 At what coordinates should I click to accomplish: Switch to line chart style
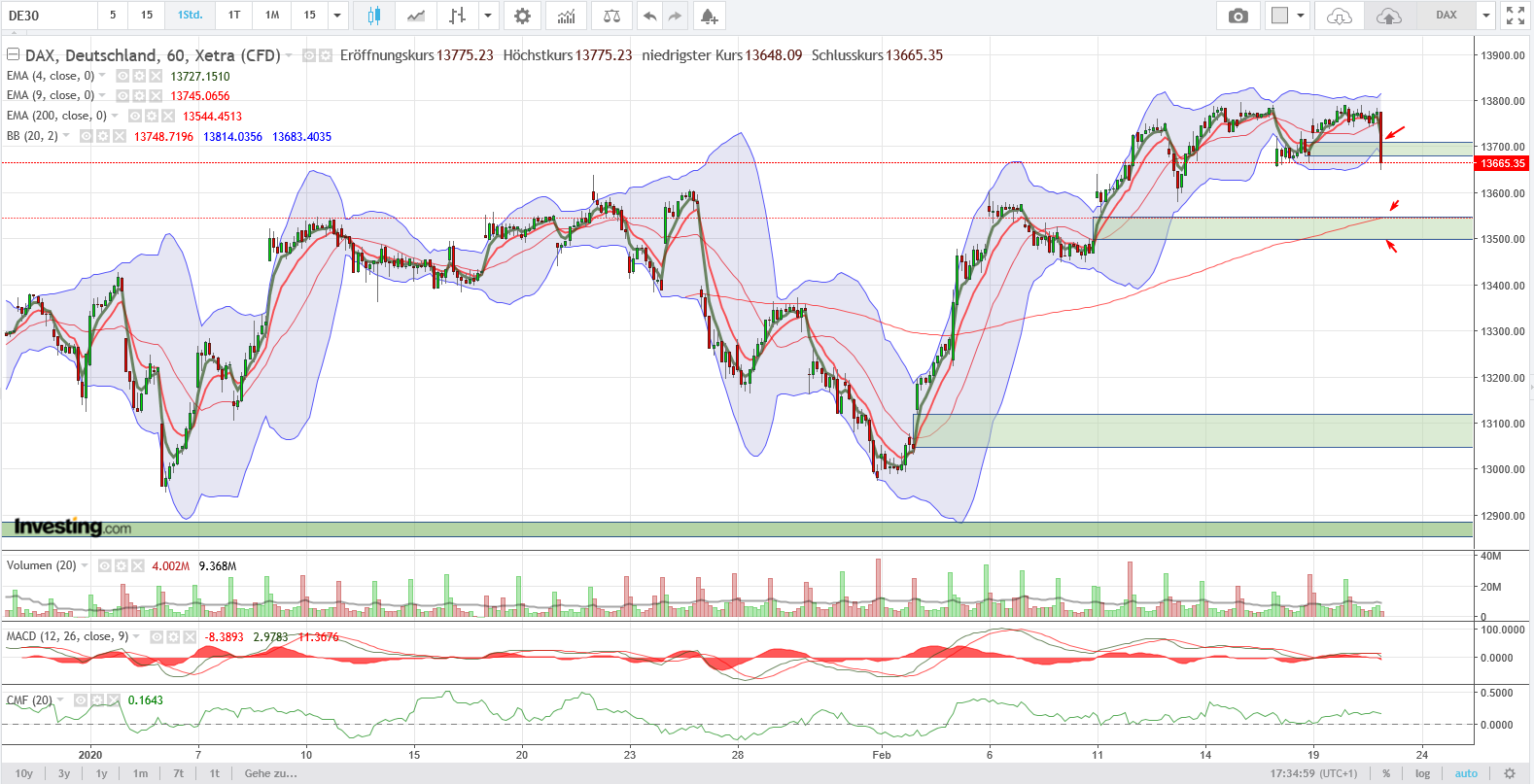(x=416, y=16)
